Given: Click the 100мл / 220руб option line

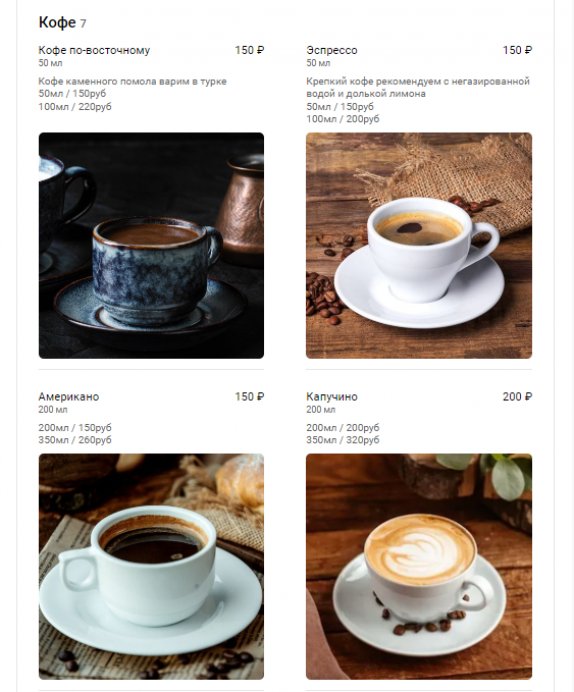Looking at the screenshot, I should (x=75, y=106).
